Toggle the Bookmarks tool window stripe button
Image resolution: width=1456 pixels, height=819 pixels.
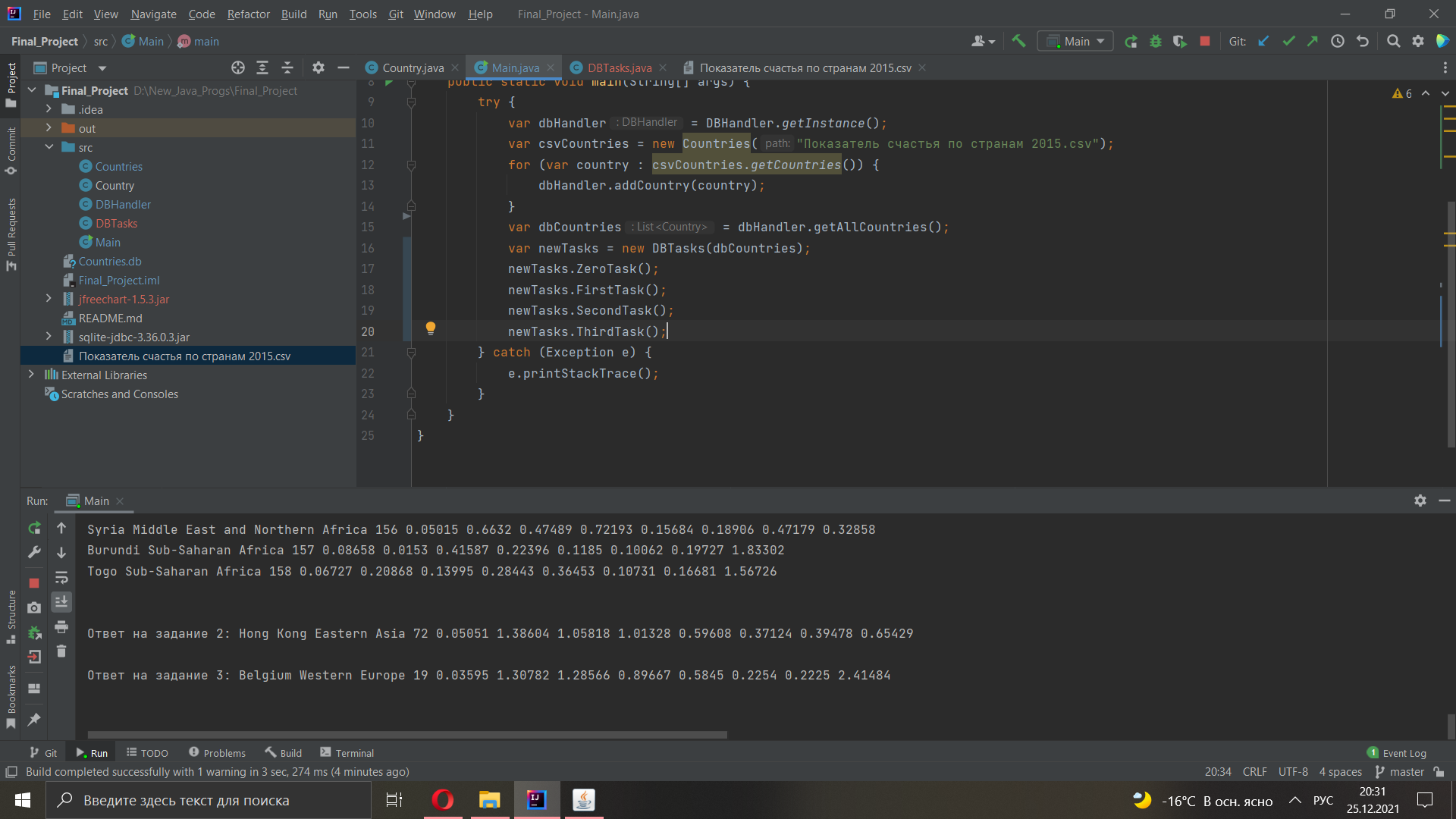(11, 698)
